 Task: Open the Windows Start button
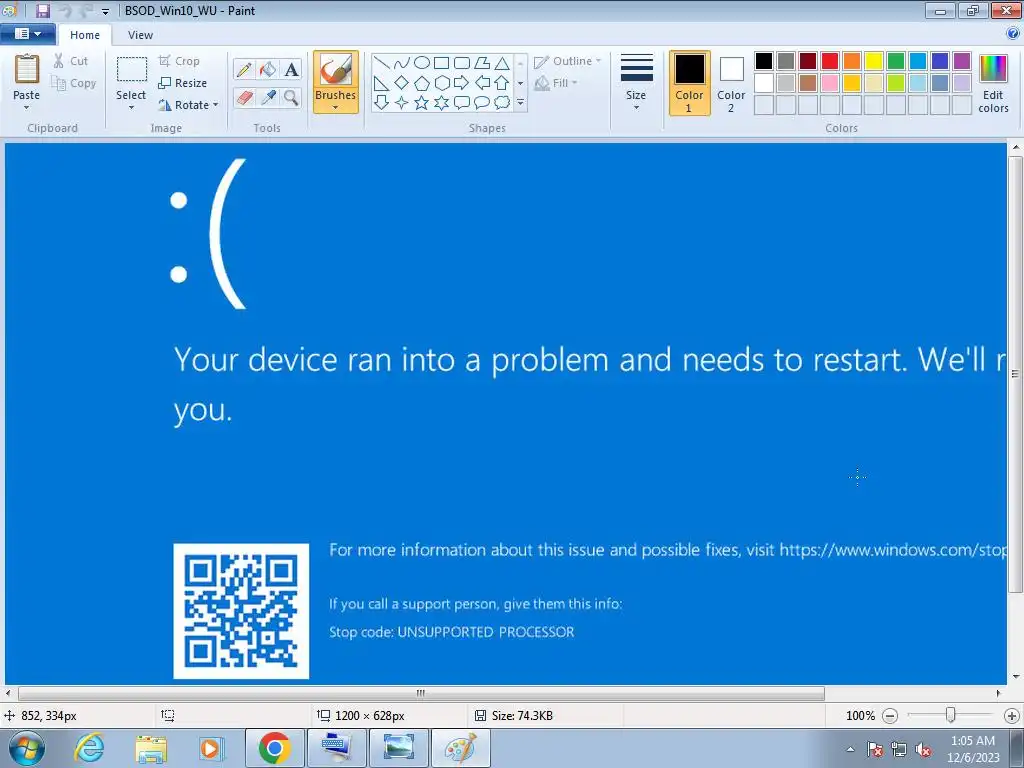click(x=27, y=748)
